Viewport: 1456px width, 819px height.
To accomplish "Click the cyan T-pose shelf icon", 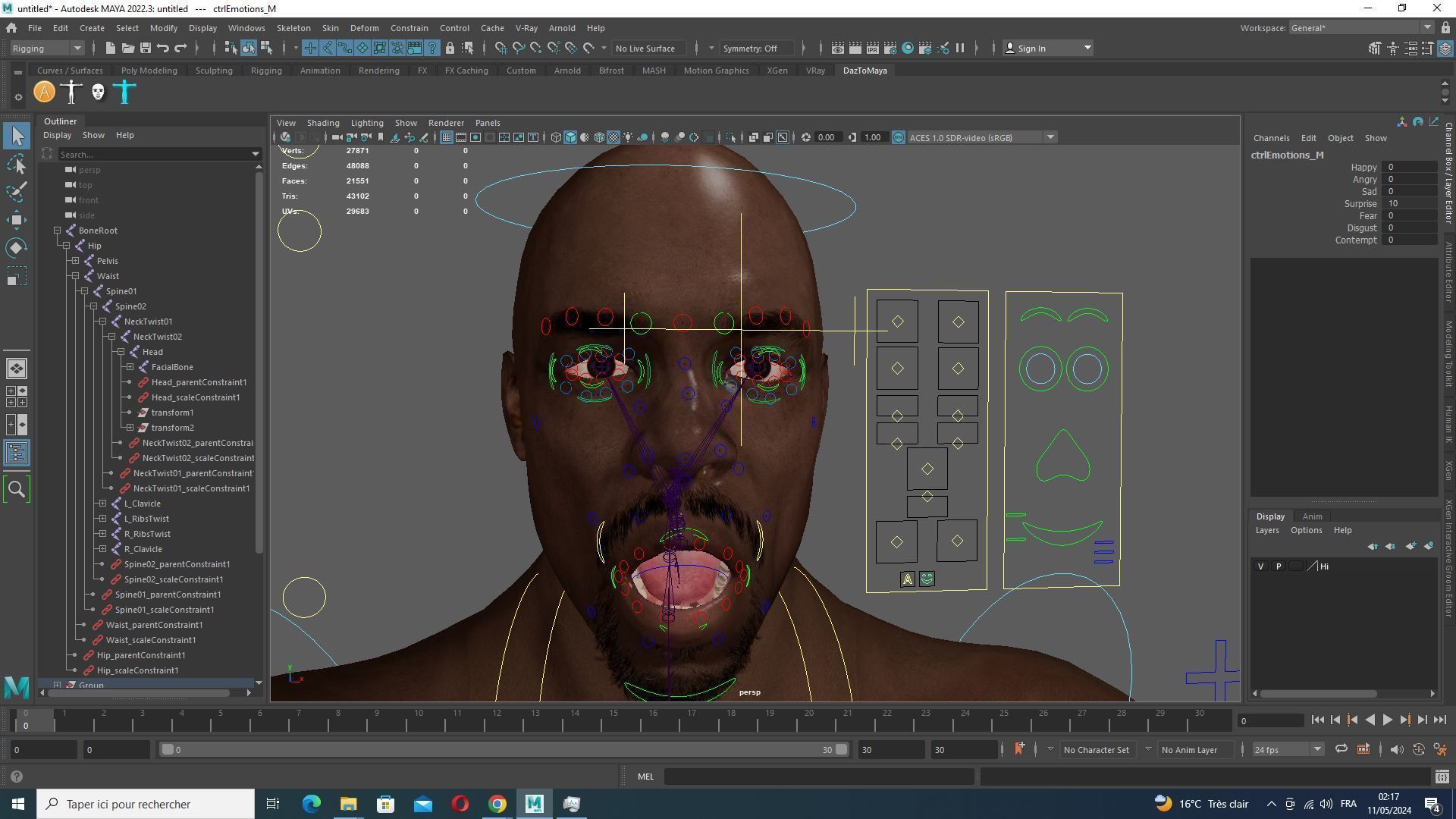I will [125, 93].
